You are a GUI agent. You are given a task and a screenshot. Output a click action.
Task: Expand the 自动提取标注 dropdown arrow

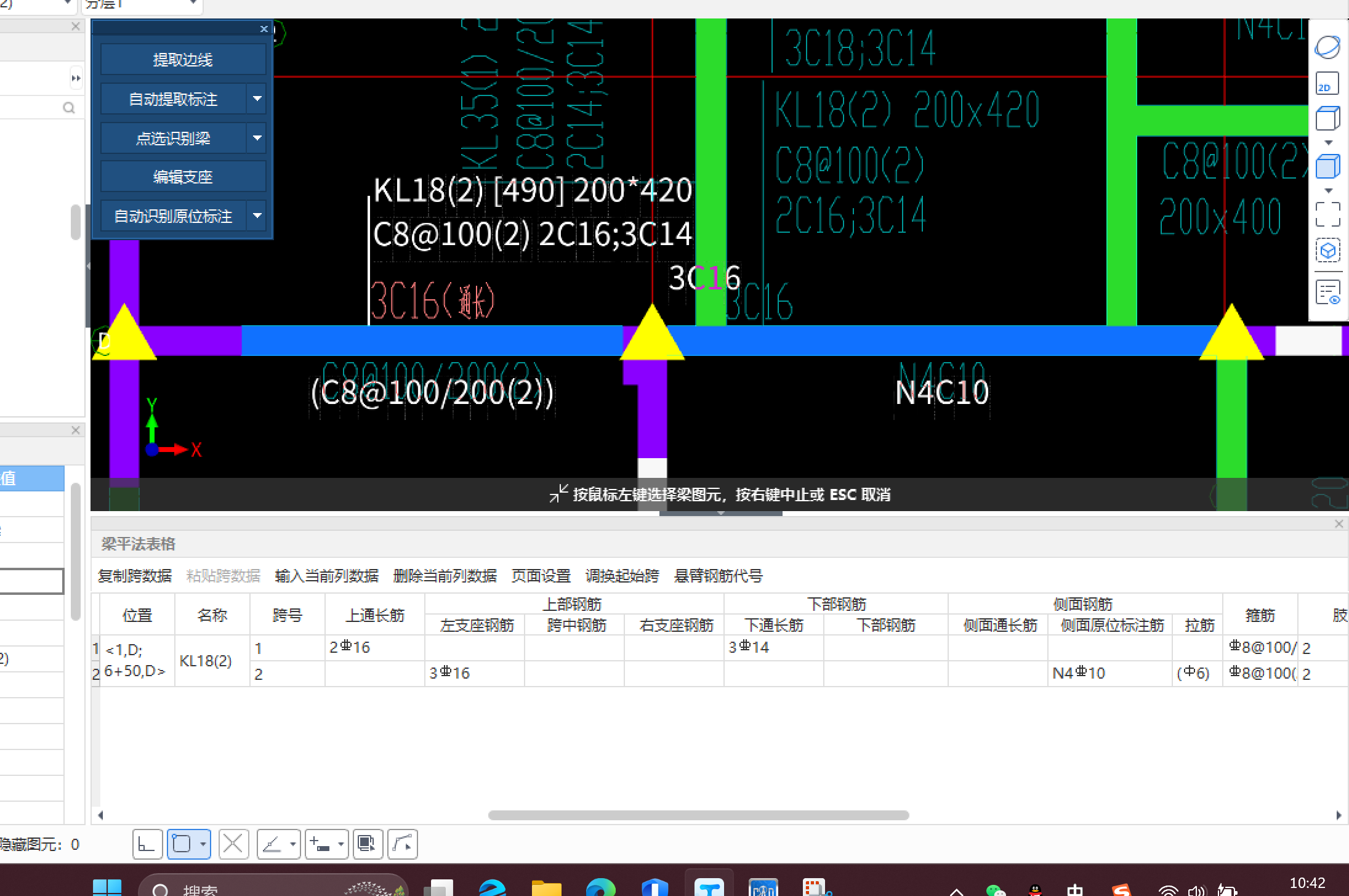pyautogui.click(x=257, y=99)
